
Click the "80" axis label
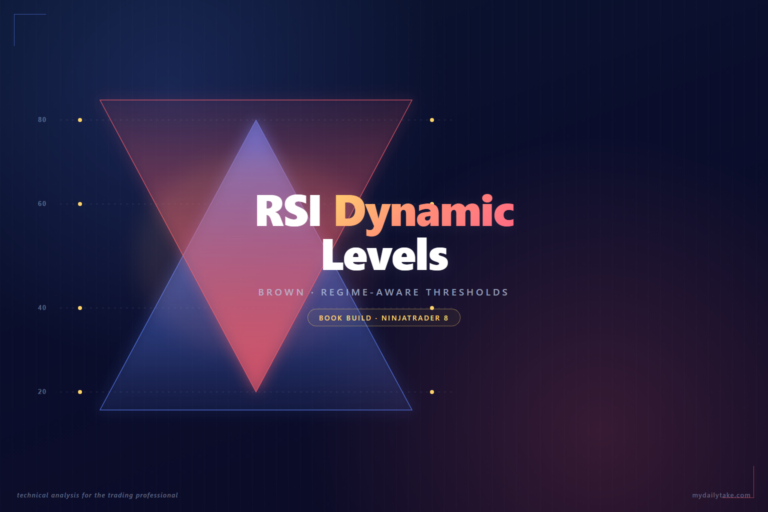click(42, 120)
